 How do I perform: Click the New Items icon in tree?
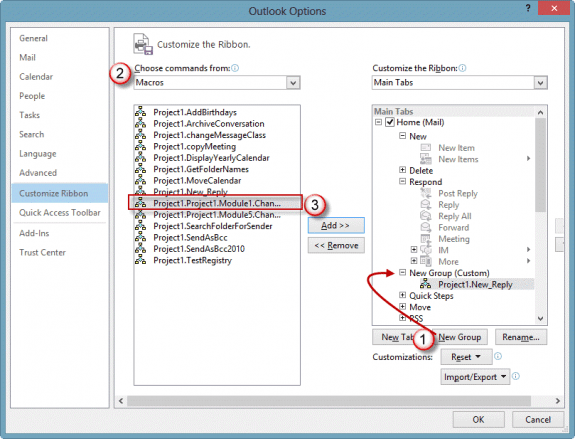pos(426,159)
